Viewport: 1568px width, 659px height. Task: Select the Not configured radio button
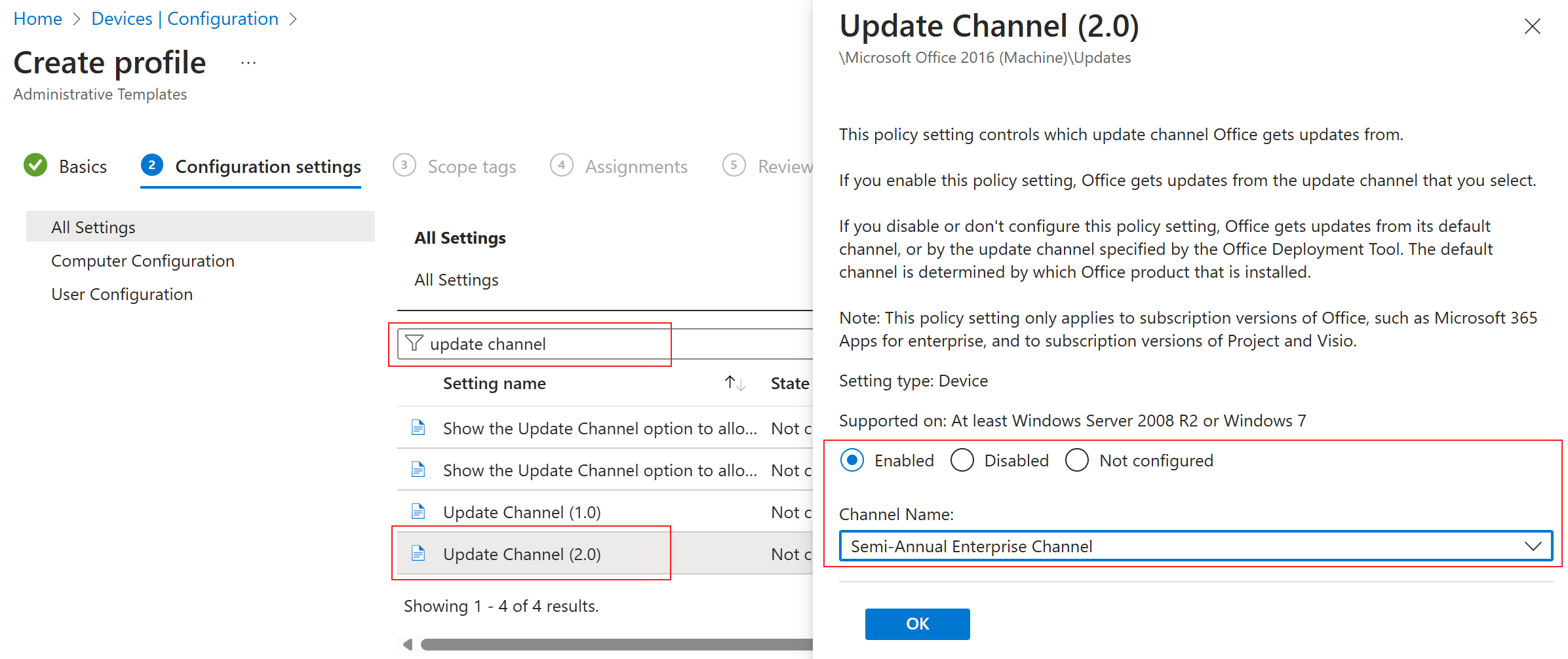tap(1077, 461)
